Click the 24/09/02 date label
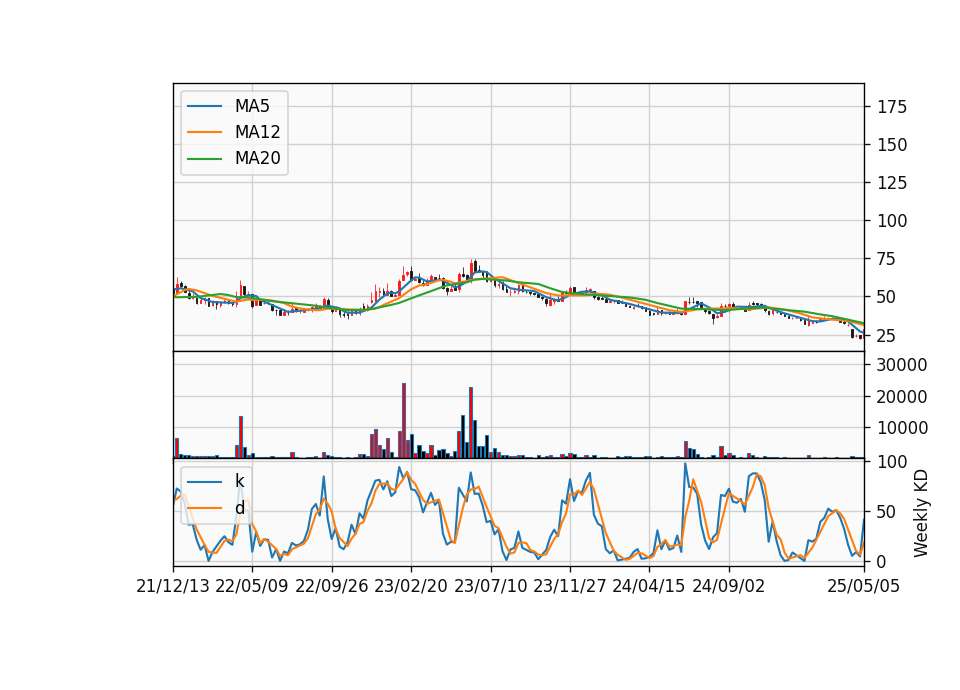 point(729,586)
